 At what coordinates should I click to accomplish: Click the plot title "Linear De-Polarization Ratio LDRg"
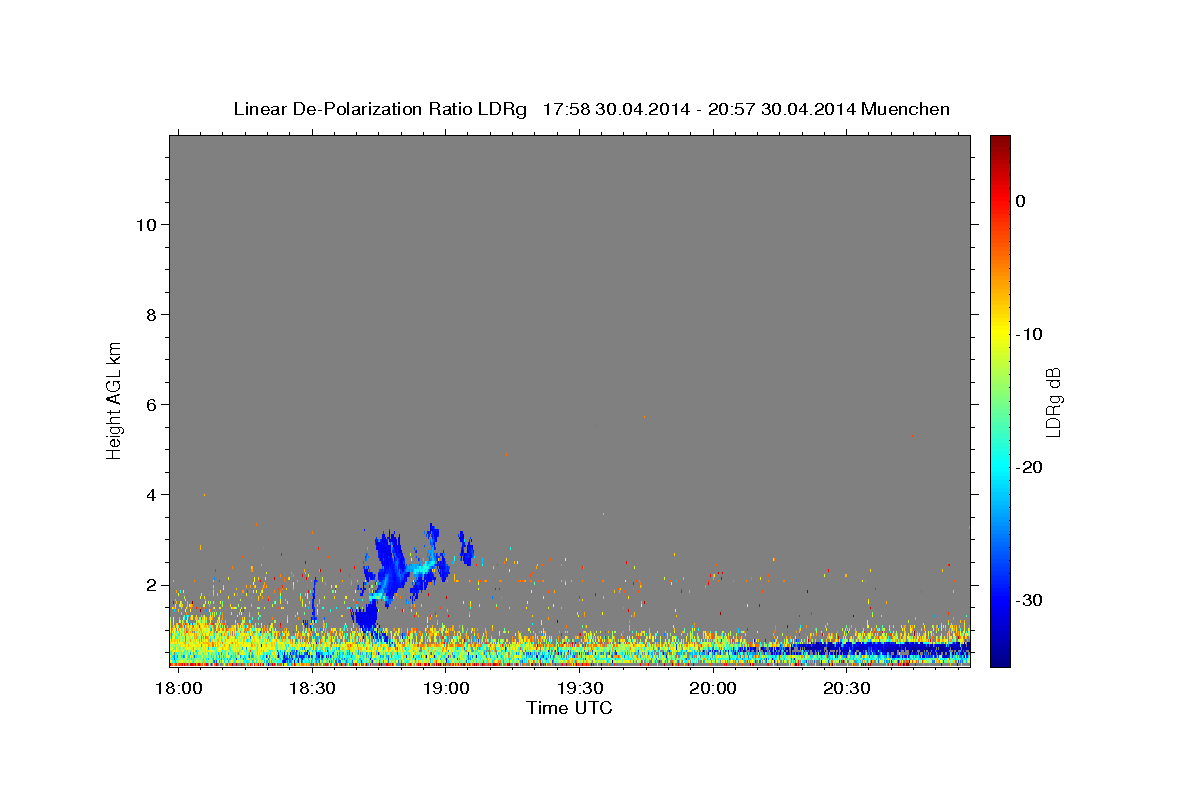[x=380, y=109]
